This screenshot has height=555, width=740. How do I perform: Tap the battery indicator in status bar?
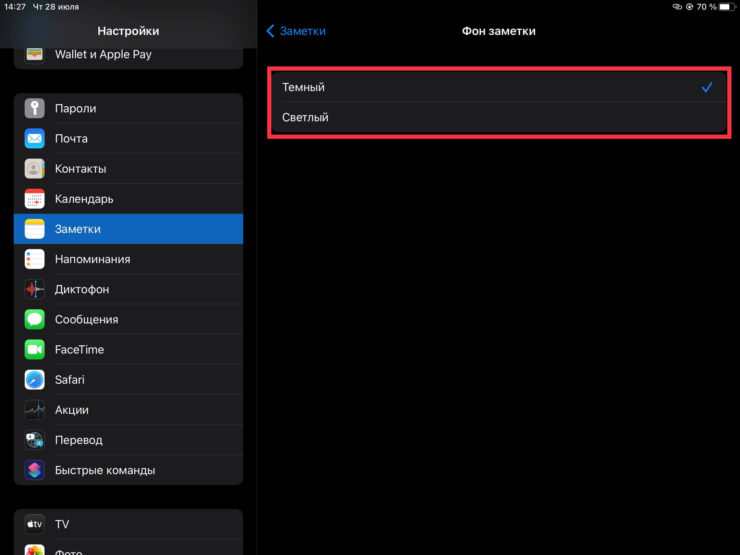click(727, 7)
